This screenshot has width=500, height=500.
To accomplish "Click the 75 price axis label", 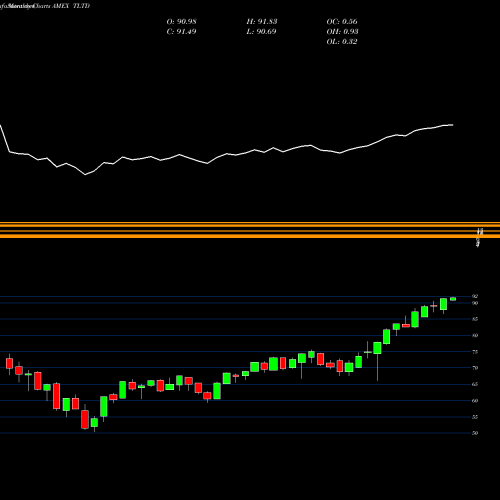I will pyautogui.click(x=475, y=352).
